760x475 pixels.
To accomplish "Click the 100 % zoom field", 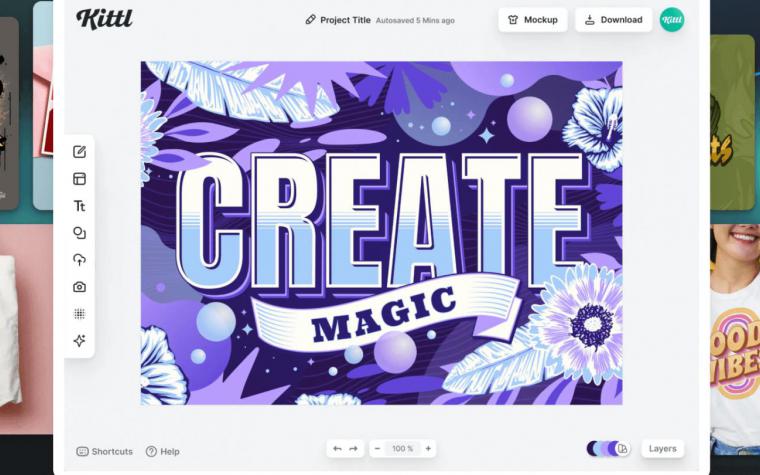I will (403, 449).
